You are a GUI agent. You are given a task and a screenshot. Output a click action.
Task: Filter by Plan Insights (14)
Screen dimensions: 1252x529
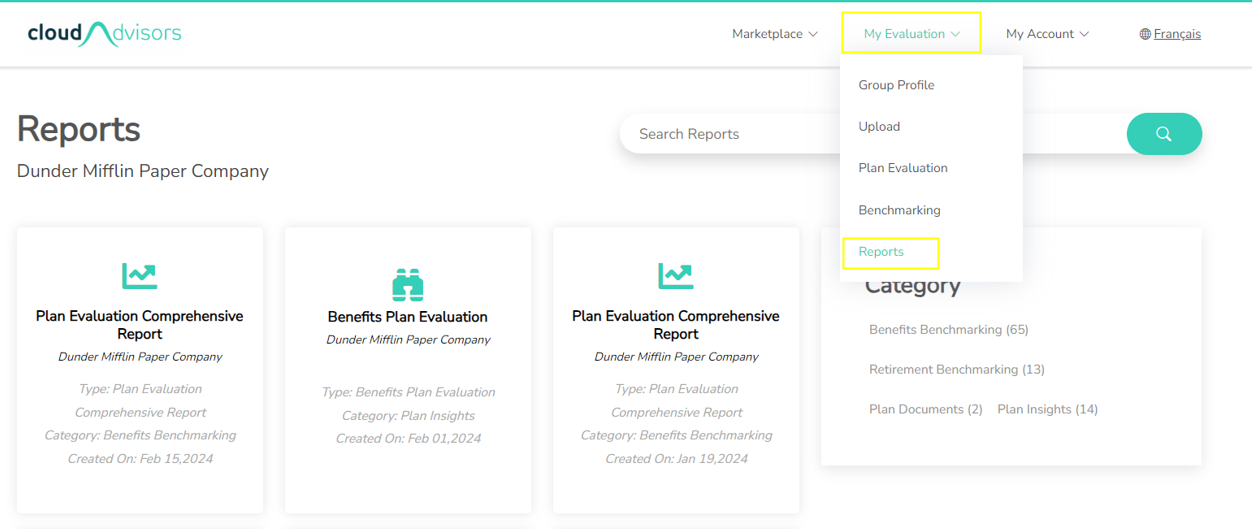pyautogui.click(x=1048, y=410)
